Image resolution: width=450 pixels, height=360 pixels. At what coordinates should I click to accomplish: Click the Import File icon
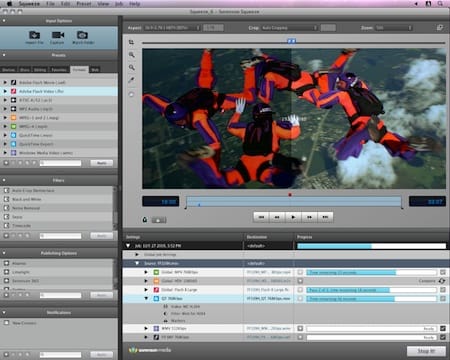[x=34, y=35]
